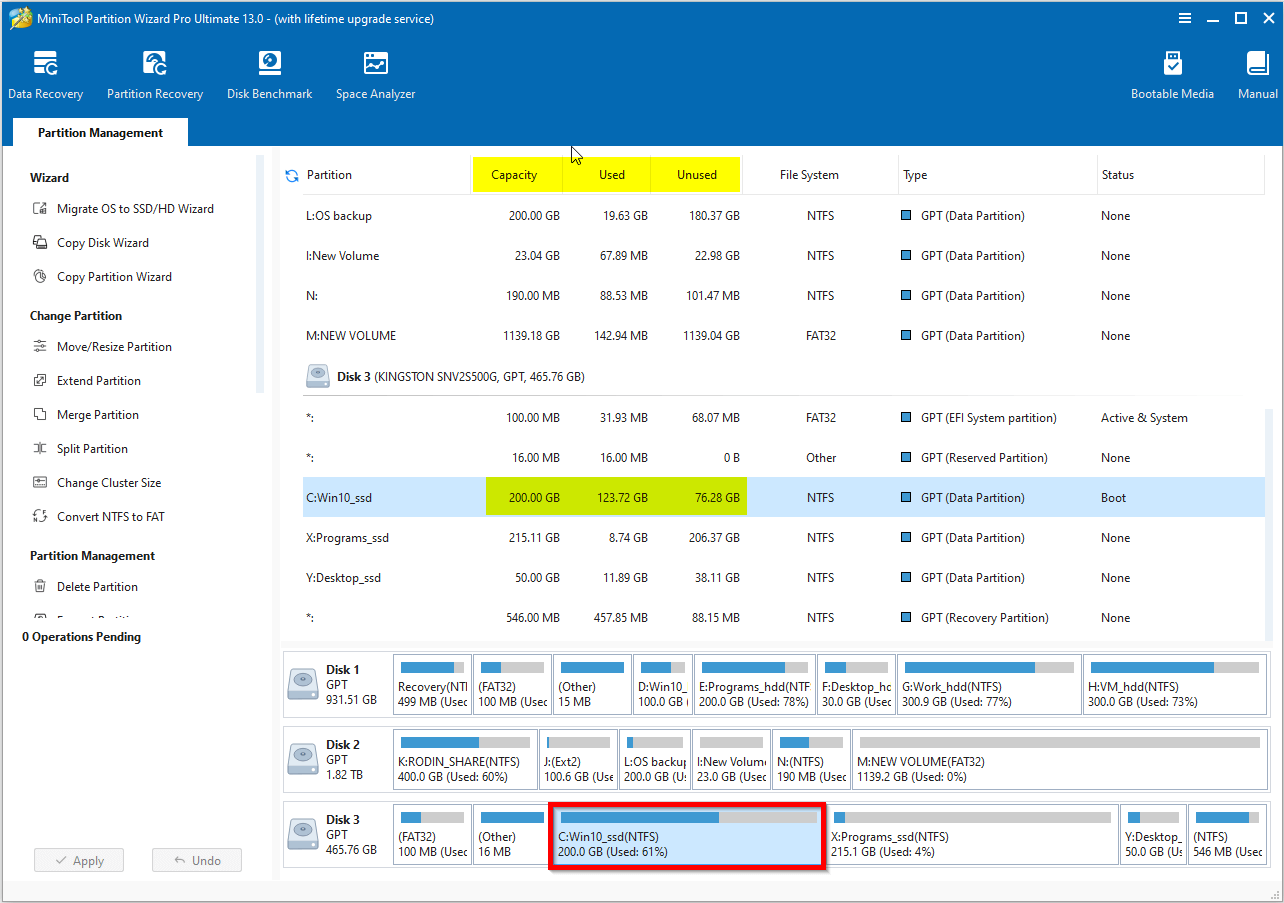Viewport: 1284px width, 903px height.
Task: Select I:New Volume partition row
Action: tap(784, 256)
